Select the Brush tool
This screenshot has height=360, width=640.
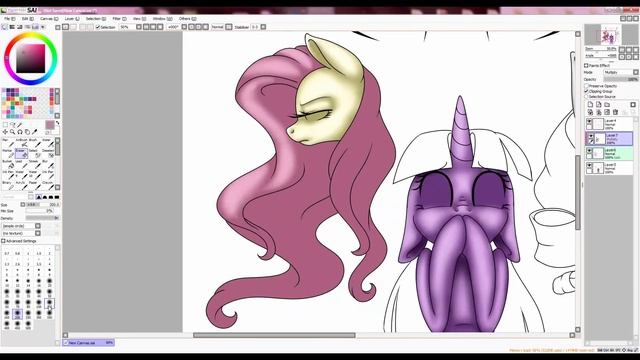click(35, 143)
